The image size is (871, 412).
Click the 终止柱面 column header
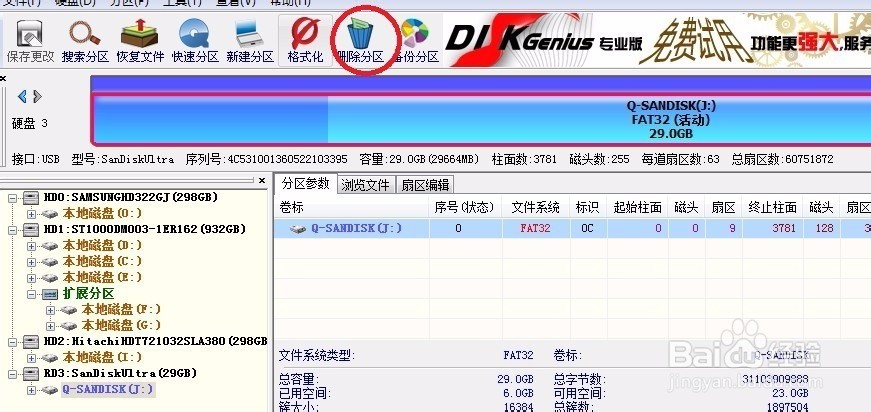coord(773,208)
